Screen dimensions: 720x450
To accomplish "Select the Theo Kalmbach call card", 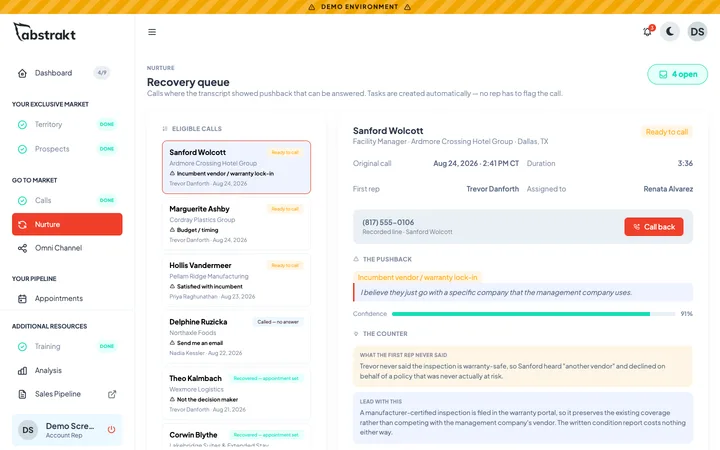I will click(236, 393).
